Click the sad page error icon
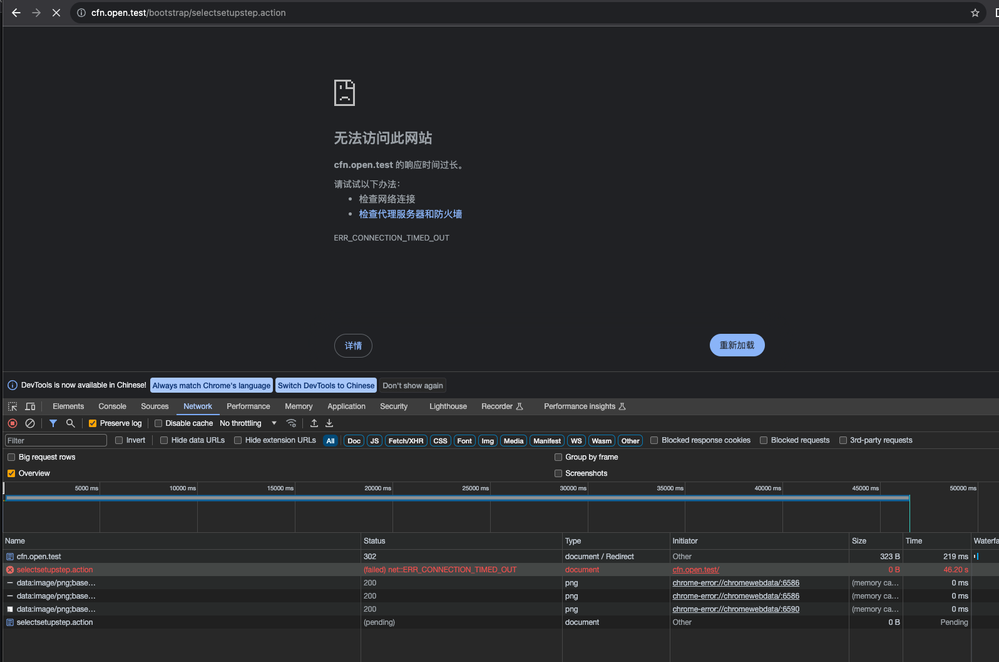Viewport: 999px width, 662px height. pos(345,93)
